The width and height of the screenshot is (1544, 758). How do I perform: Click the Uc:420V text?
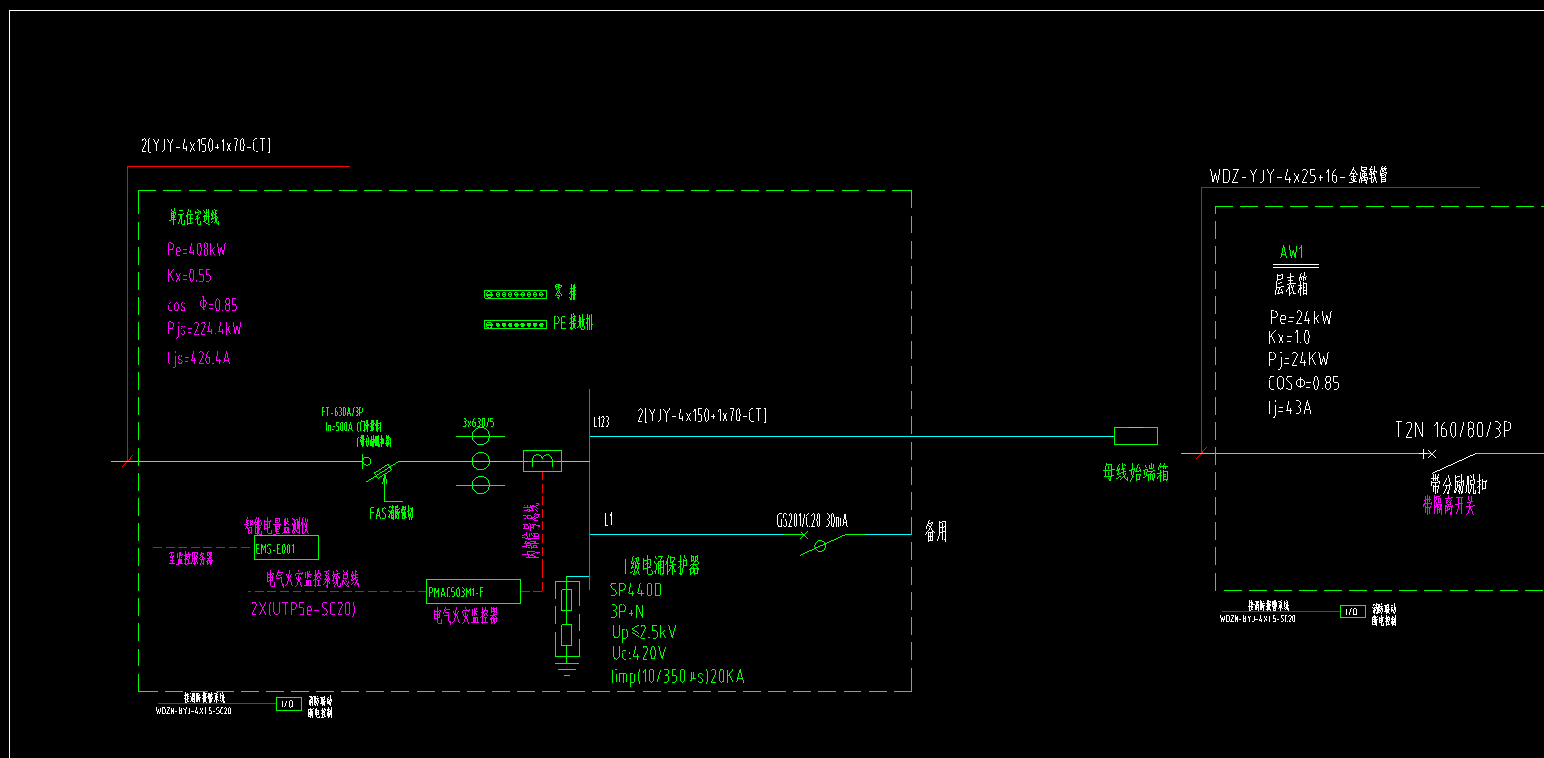click(638, 654)
